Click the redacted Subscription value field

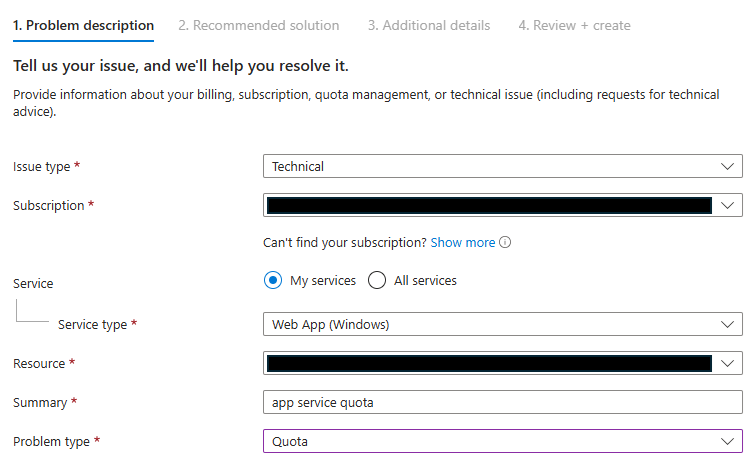click(x=489, y=206)
